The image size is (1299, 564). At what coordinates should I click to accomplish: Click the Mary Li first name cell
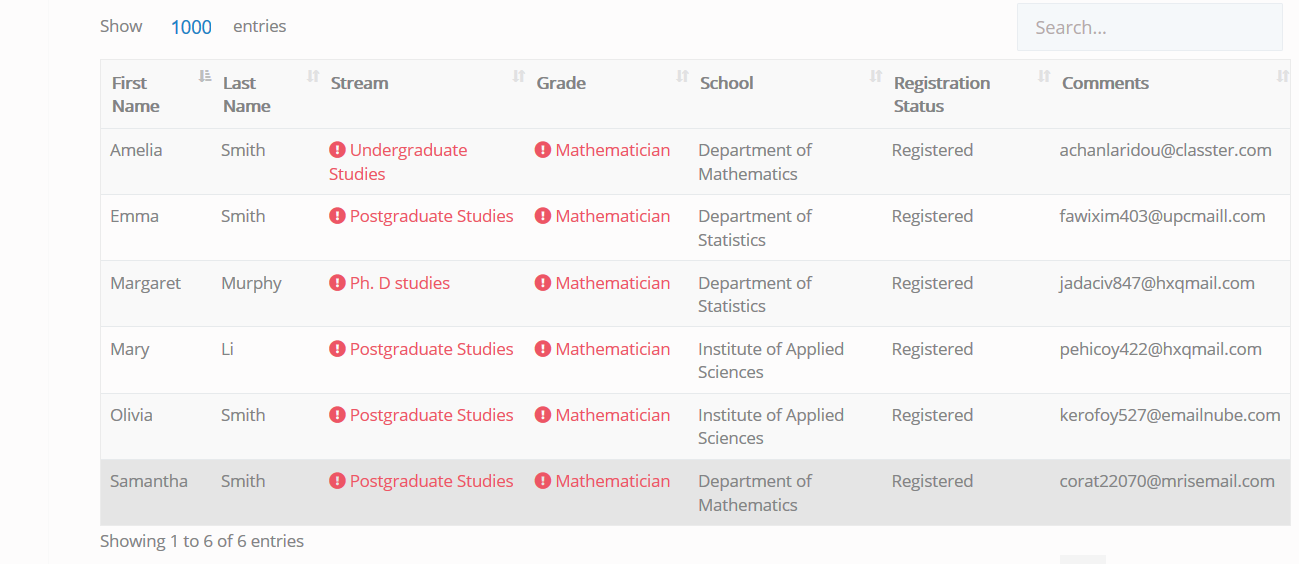coord(130,349)
